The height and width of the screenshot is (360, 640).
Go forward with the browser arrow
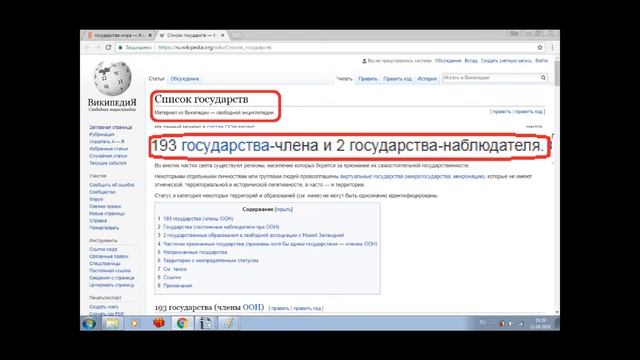98,47
